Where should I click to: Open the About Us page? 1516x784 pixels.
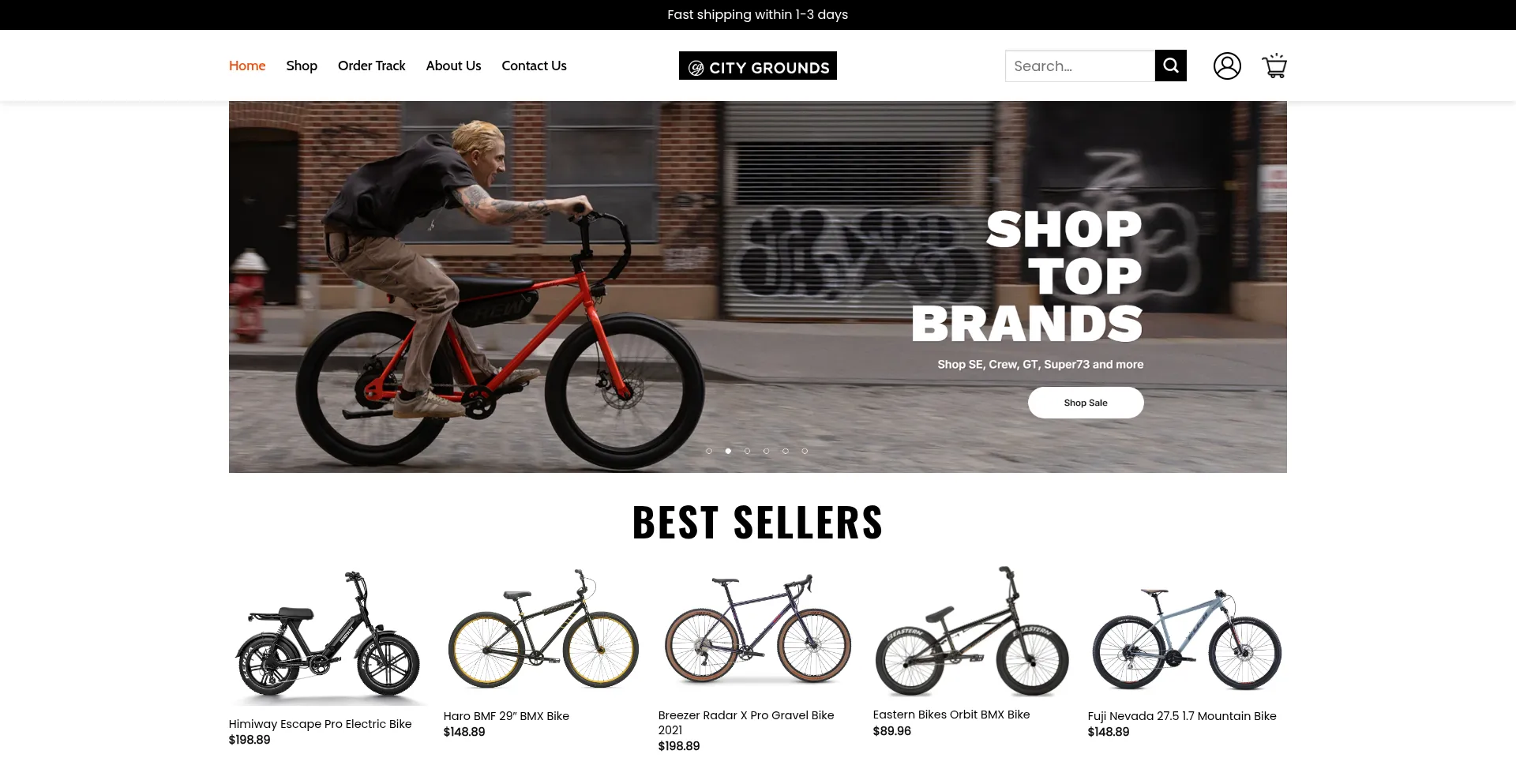click(x=453, y=66)
